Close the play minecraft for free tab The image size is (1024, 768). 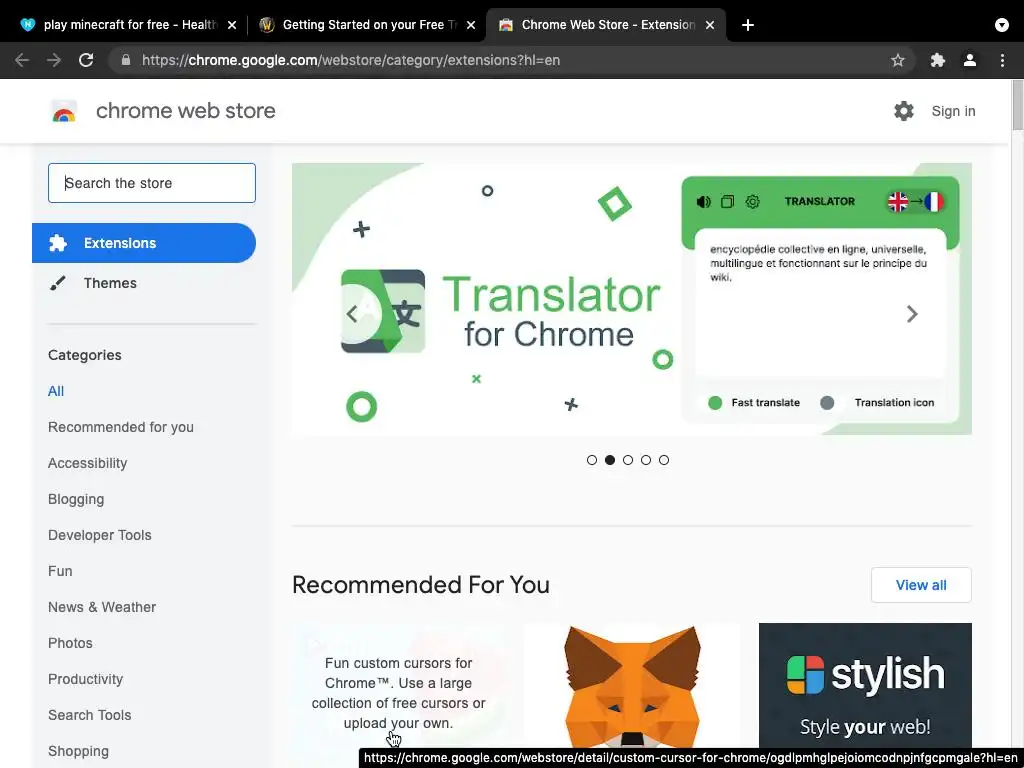pos(232,25)
